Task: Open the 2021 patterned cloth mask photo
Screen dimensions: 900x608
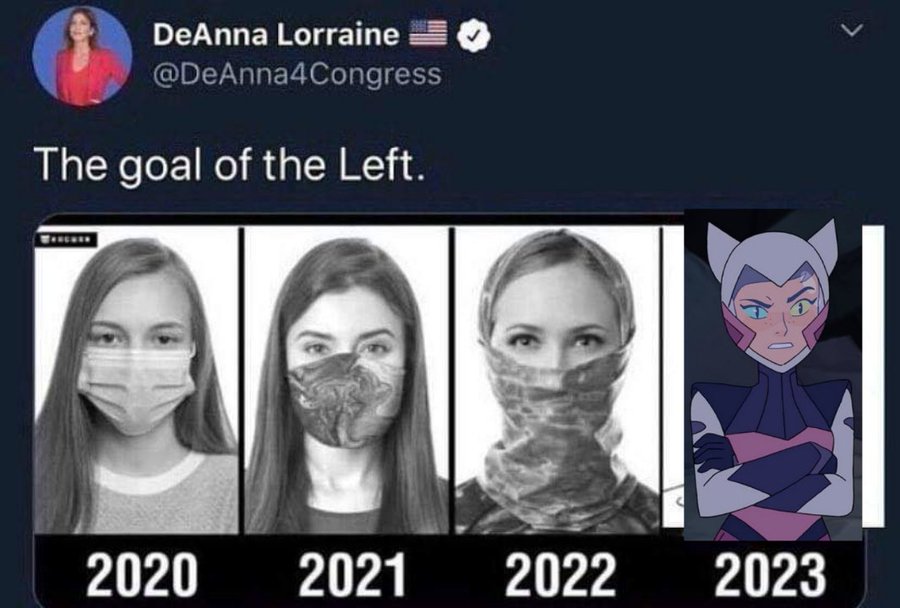Action: pyautogui.click(x=346, y=379)
